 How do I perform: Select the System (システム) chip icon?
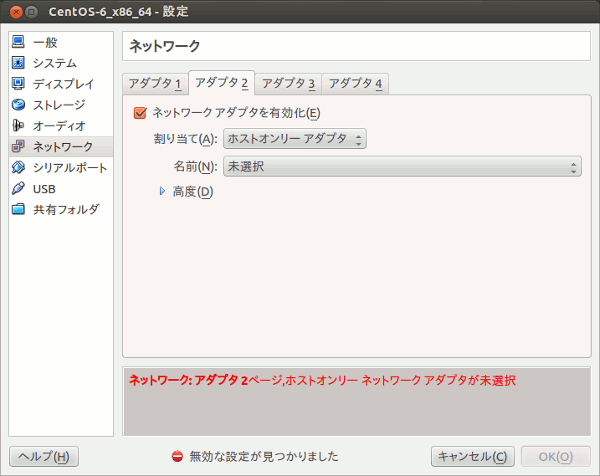tap(18, 63)
